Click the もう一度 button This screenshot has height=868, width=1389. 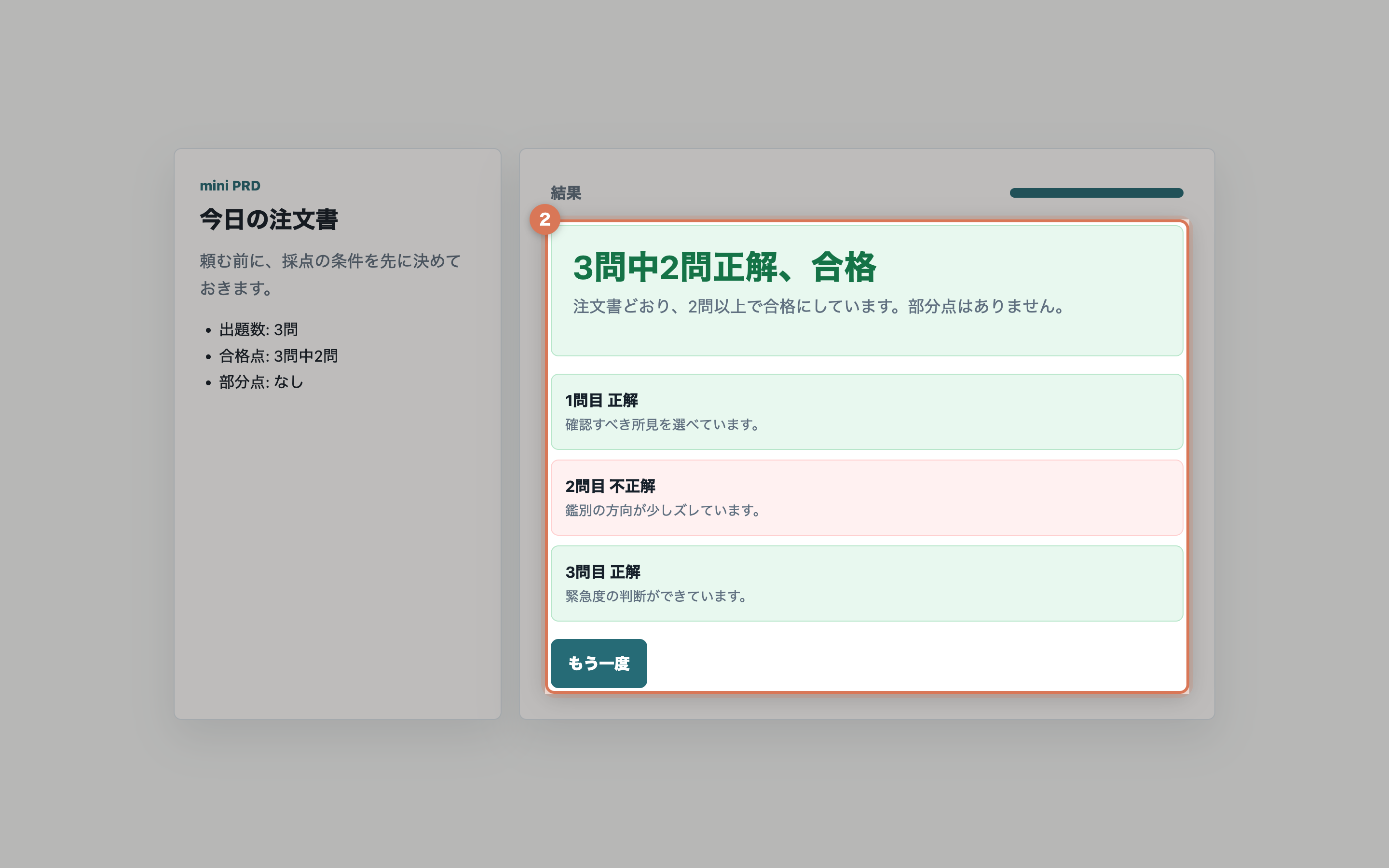pyautogui.click(x=599, y=663)
